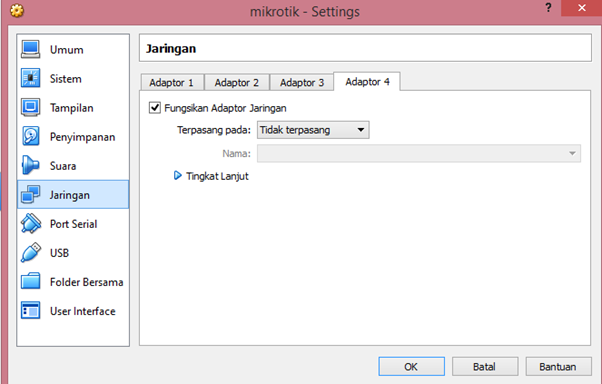602x384 pixels.
Task: Select the Folder Bersama folder icon
Action: [x=31, y=281]
